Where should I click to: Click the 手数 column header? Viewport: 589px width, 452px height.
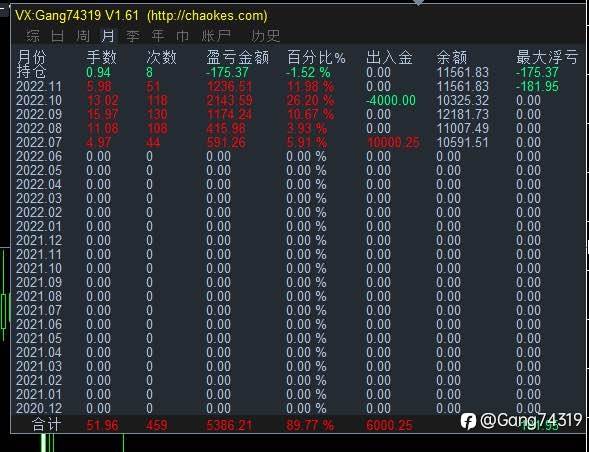click(101, 57)
